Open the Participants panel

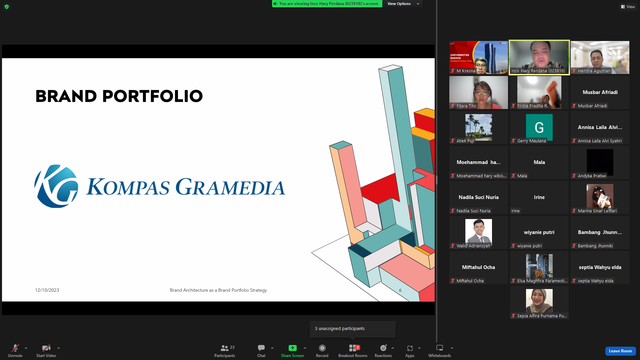(x=225, y=350)
